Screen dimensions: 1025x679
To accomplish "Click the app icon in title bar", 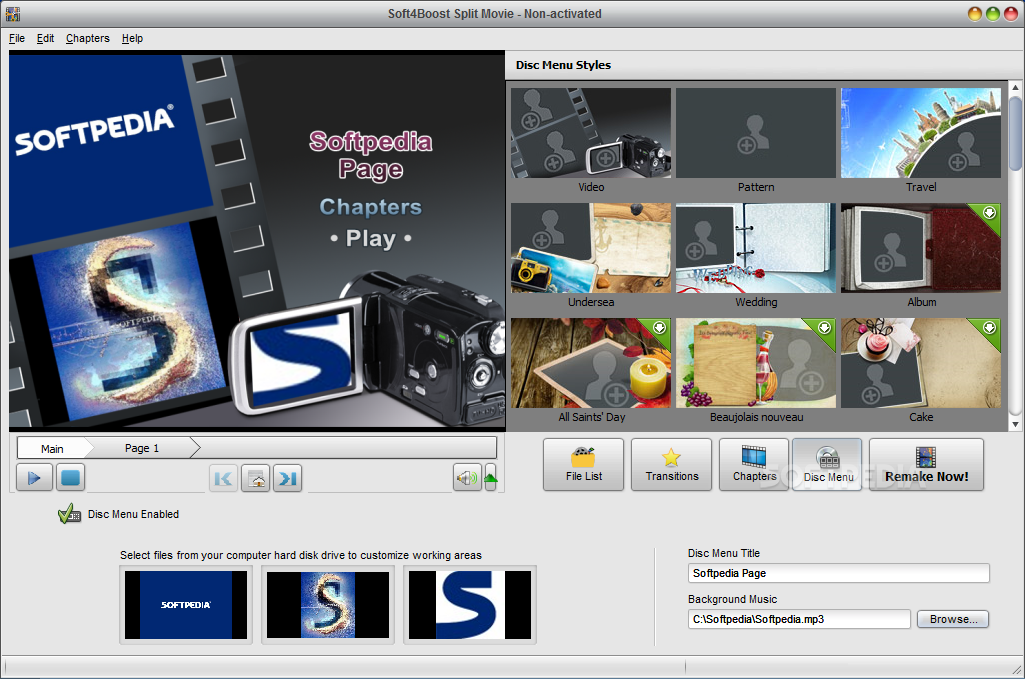I will click(12, 14).
